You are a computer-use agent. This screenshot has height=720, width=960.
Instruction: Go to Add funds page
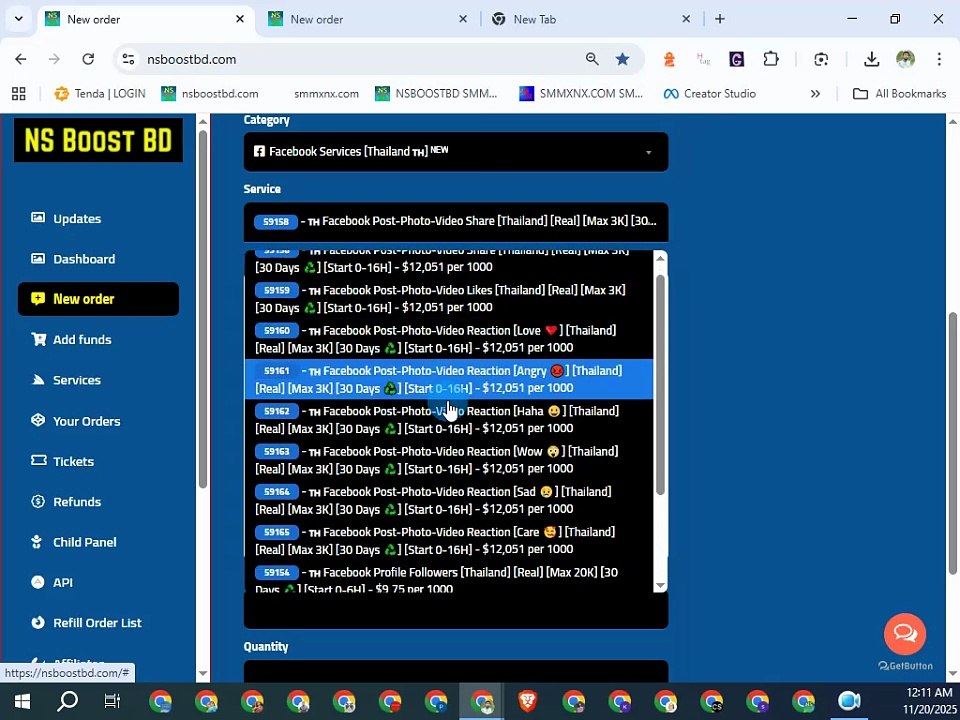tap(71, 339)
